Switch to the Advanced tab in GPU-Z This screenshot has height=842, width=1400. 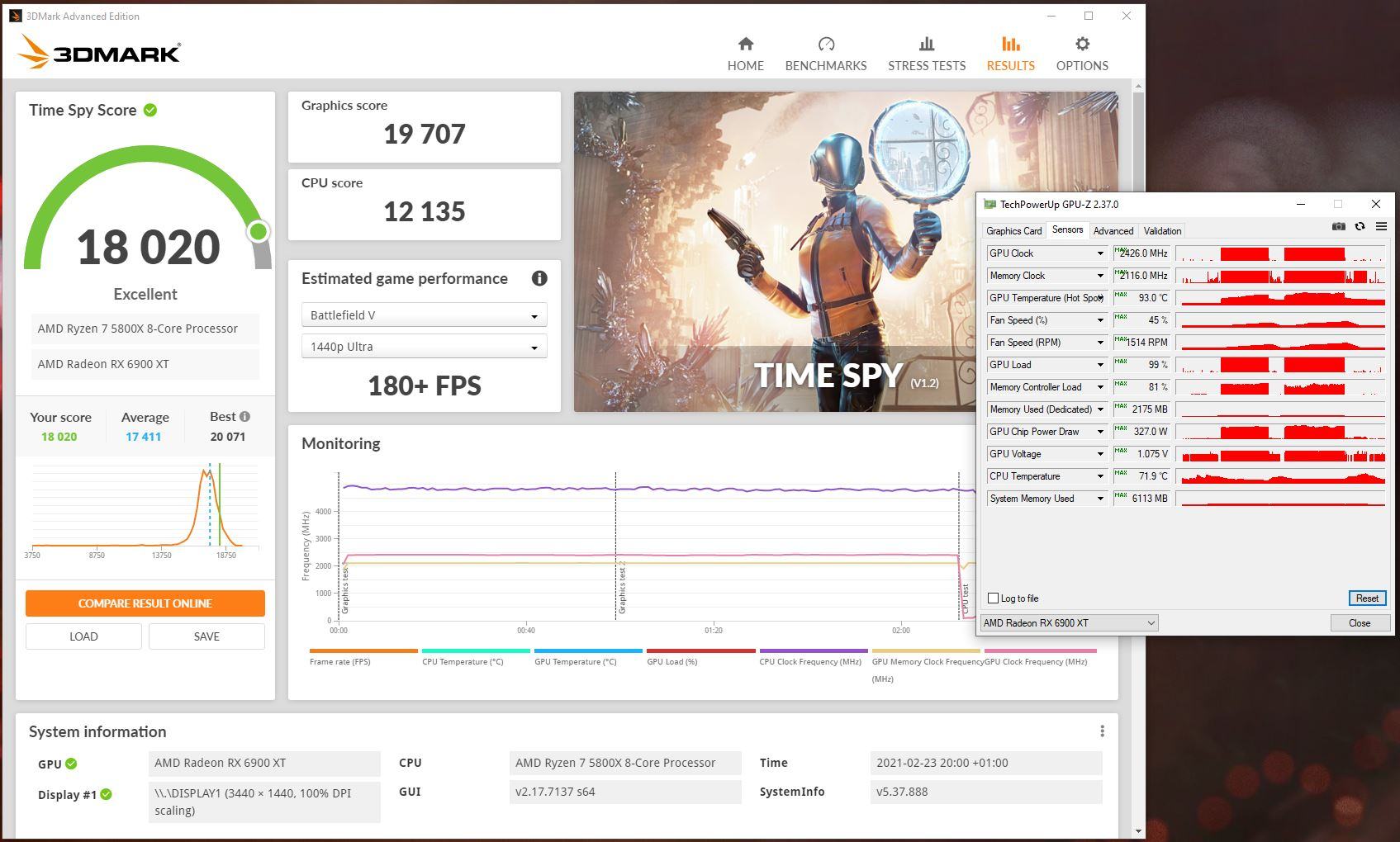pos(1113,231)
